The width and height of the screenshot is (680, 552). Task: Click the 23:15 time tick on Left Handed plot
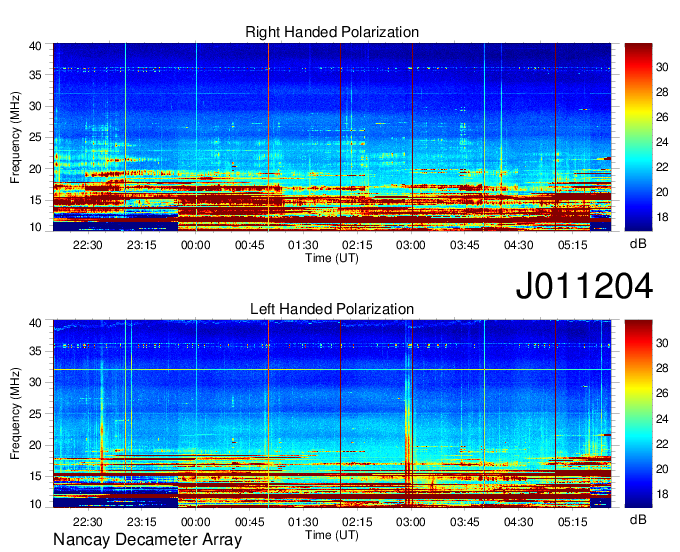[x=141, y=522]
